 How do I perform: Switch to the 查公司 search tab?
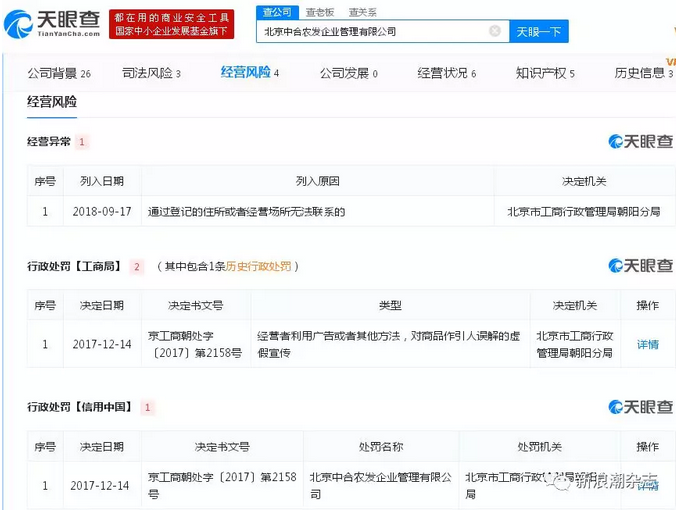277,12
